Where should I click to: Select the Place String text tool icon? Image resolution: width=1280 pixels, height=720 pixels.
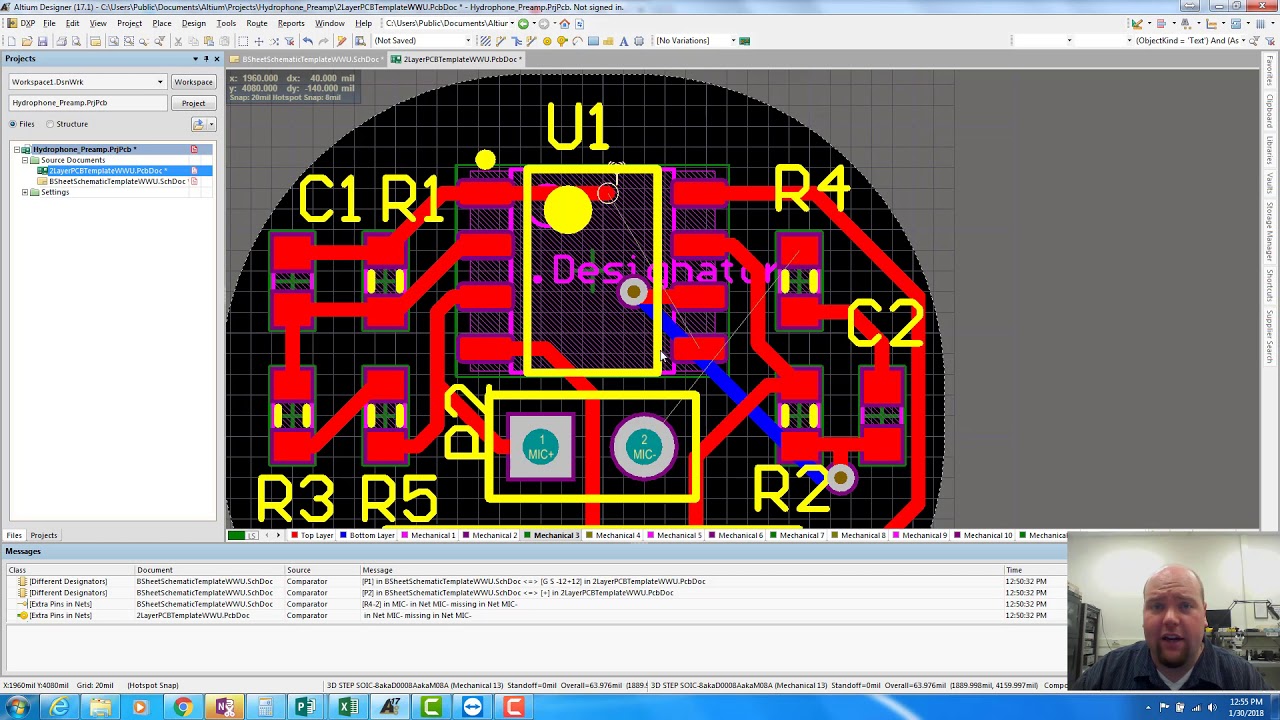[624, 41]
